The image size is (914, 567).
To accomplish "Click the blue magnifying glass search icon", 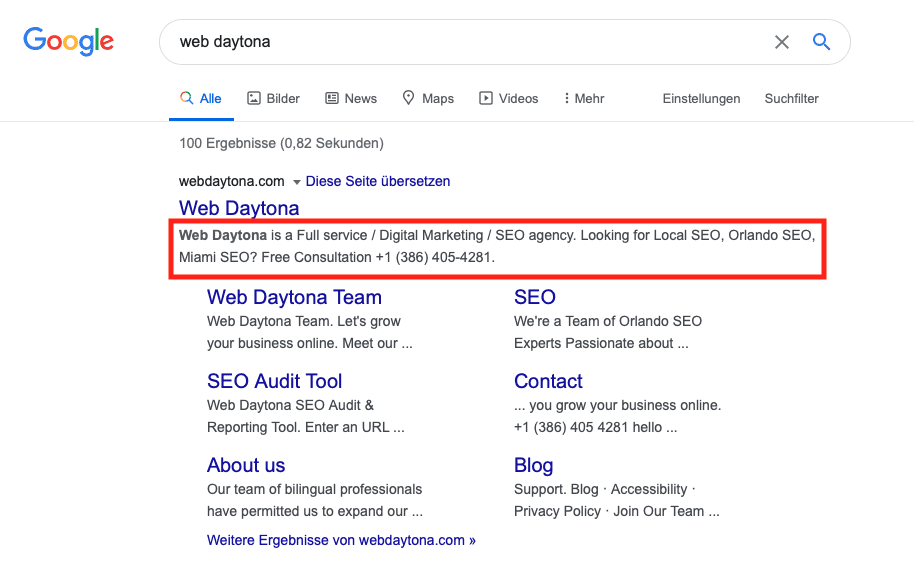I will 821,42.
